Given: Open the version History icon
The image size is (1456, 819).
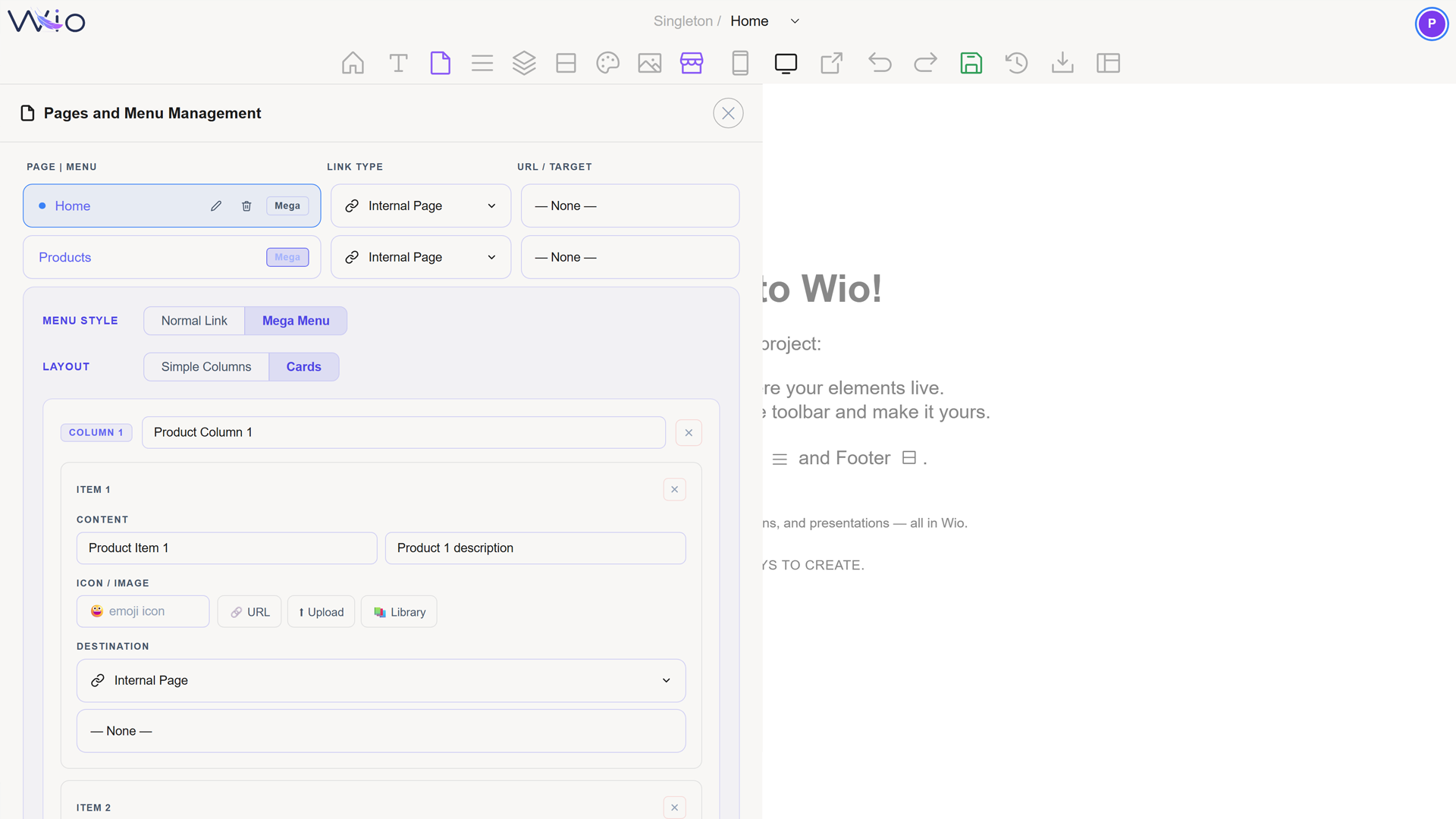Looking at the screenshot, I should tap(1017, 63).
